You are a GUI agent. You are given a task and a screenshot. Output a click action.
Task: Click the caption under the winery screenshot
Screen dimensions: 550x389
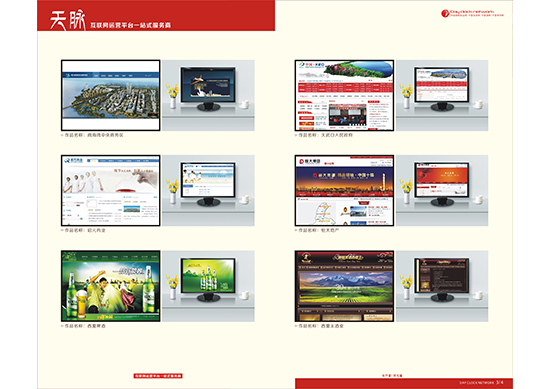coord(319,326)
